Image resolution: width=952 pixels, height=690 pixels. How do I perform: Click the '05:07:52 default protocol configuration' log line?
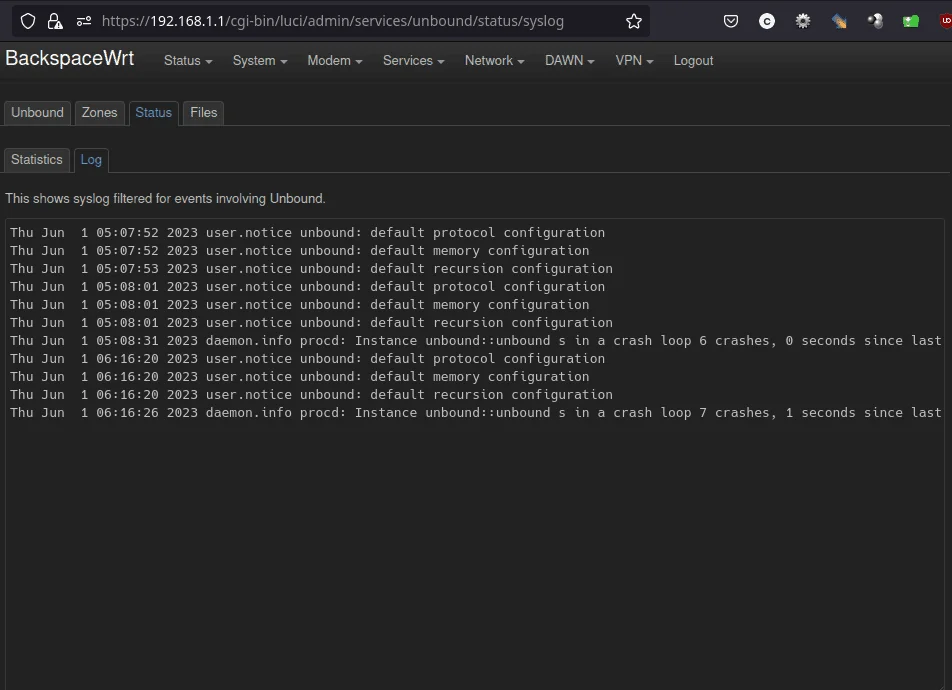307,233
